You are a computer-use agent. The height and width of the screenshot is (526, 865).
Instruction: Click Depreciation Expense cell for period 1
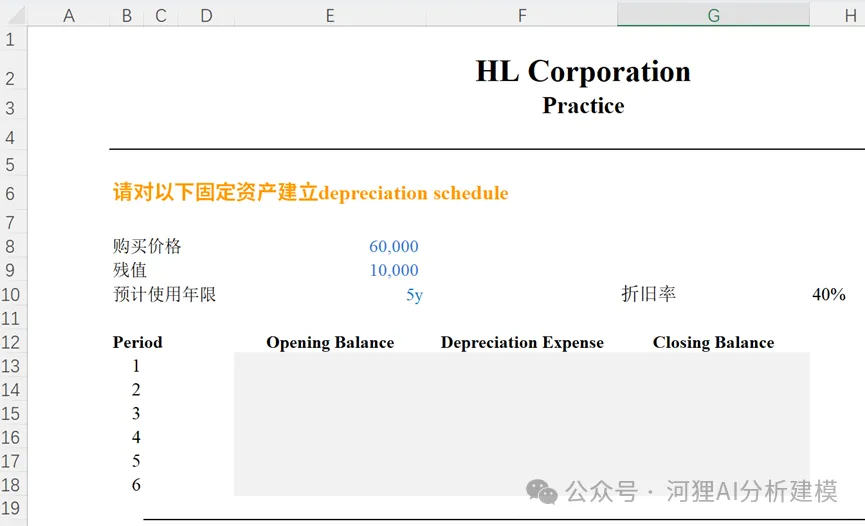[521, 366]
